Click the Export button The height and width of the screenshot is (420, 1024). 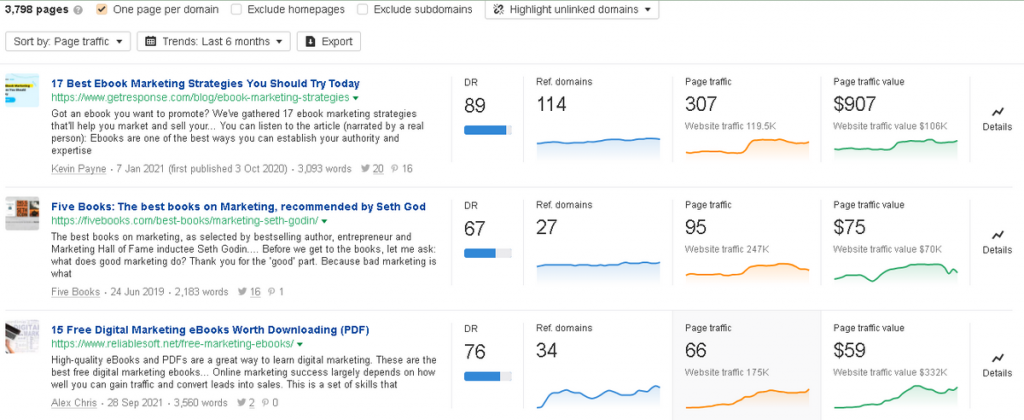[329, 41]
